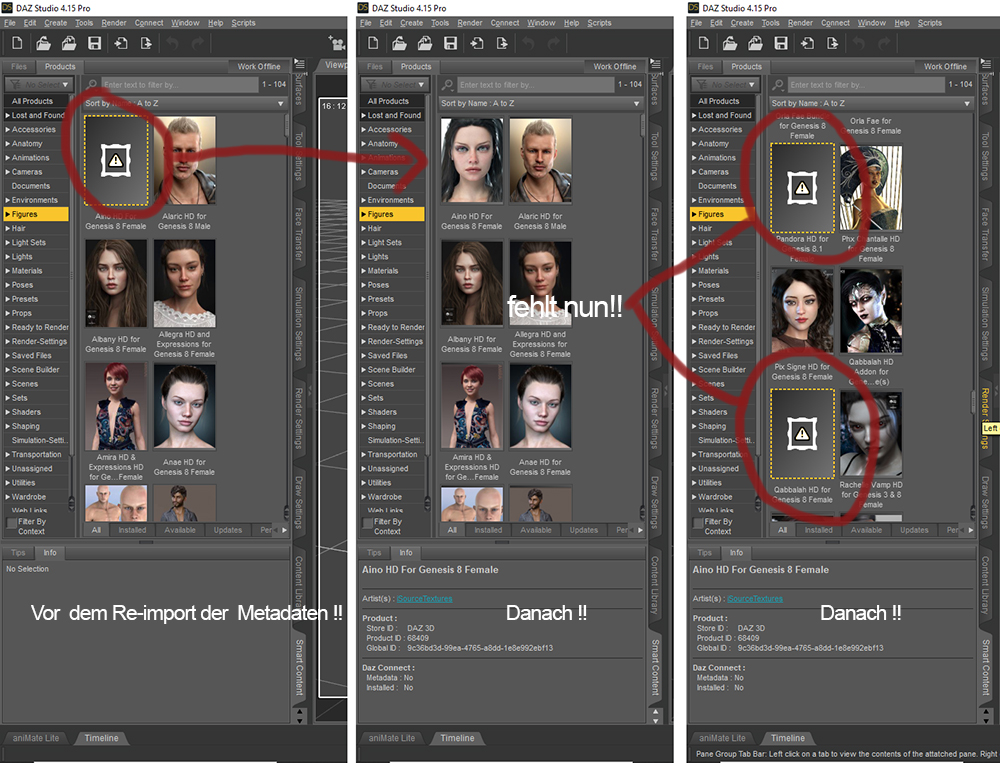Click Undo arrow in middle window toolbar
Image resolution: width=1000 pixels, height=763 pixels.
(x=528, y=43)
